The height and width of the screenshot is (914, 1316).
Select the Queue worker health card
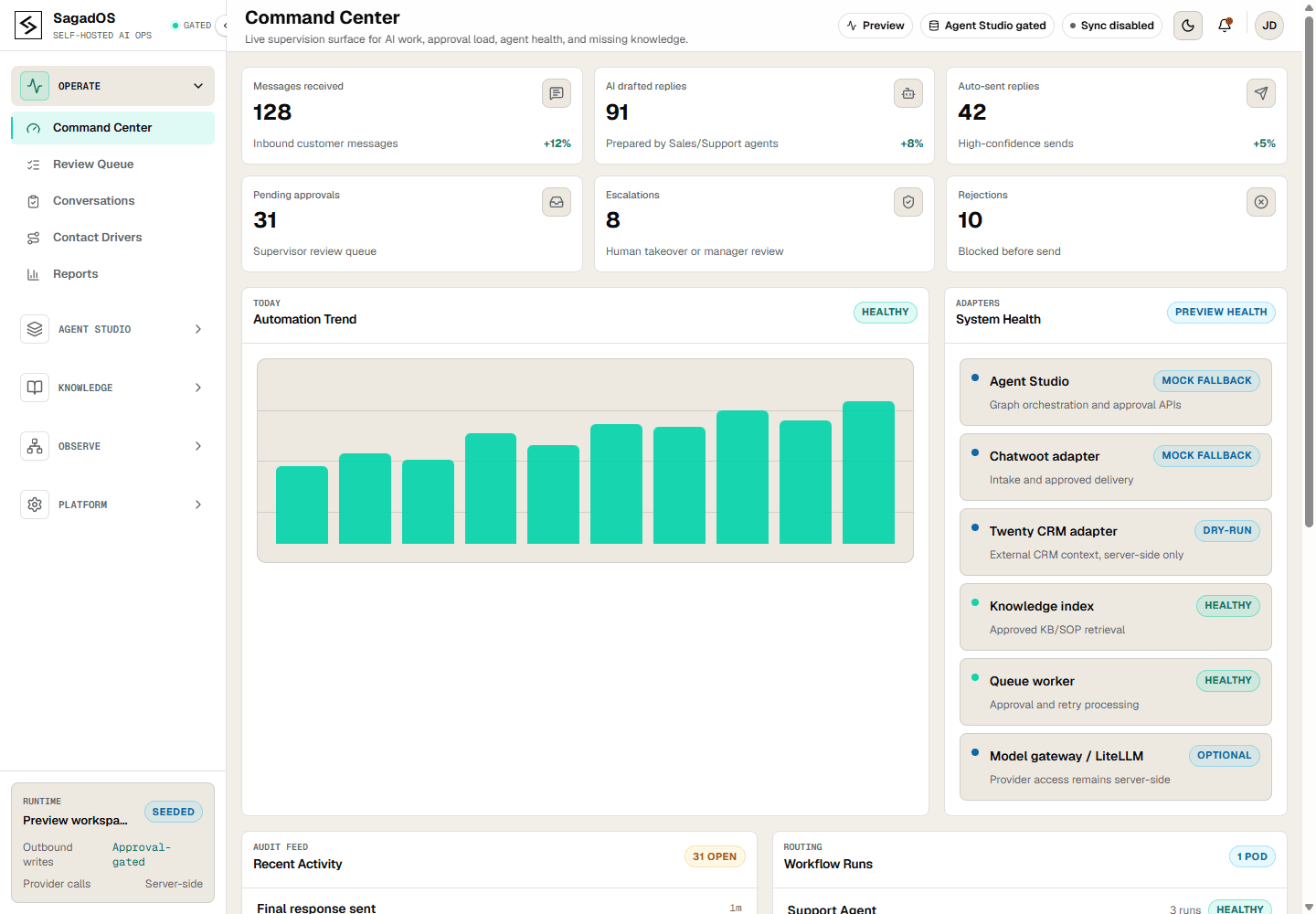[x=1116, y=692]
